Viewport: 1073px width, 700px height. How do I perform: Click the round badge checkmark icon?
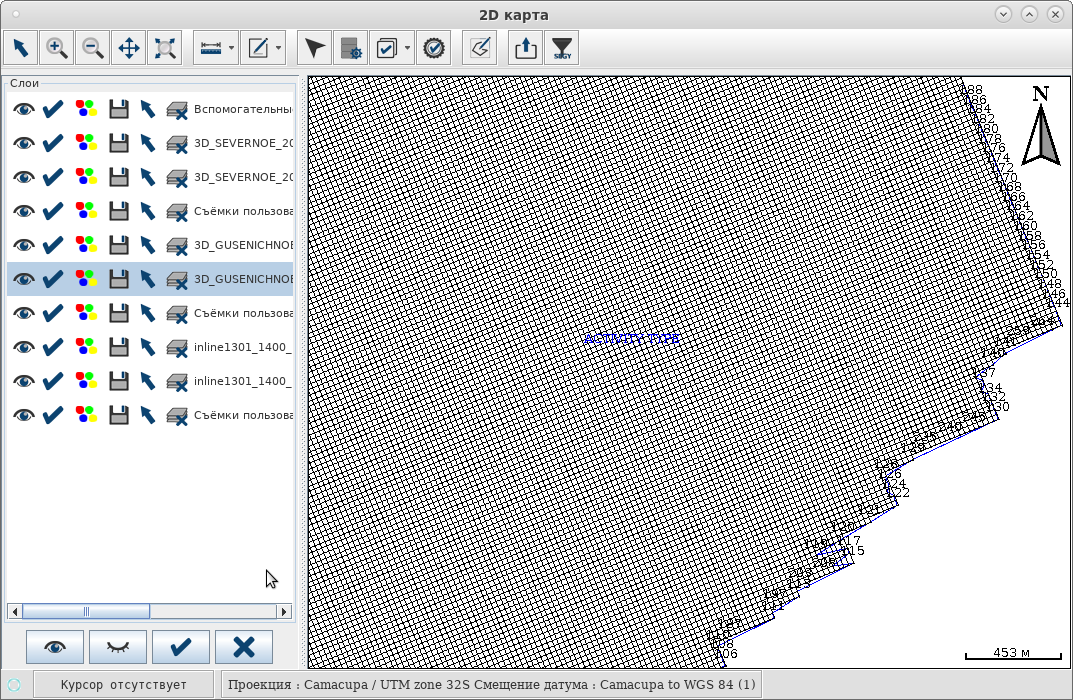coord(434,48)
